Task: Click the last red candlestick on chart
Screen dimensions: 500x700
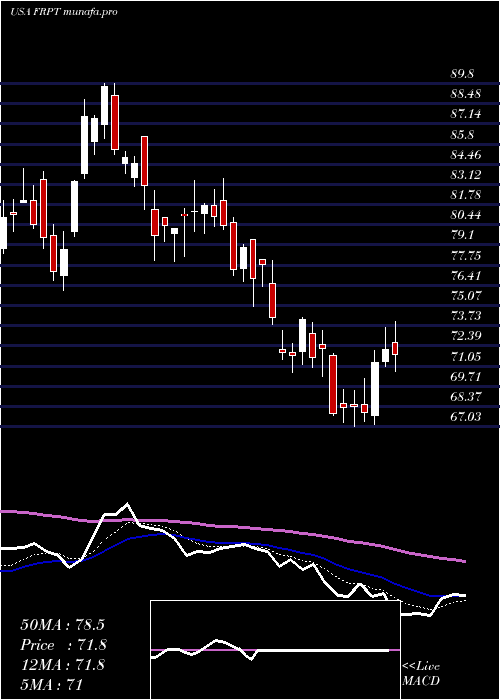Action: 395,348
